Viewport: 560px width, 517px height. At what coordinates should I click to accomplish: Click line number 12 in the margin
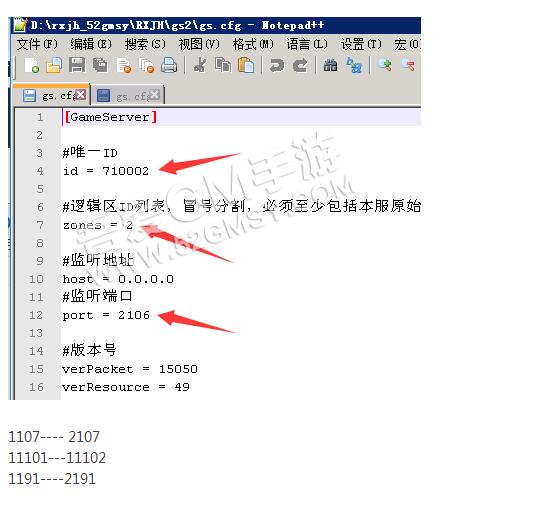36,315
